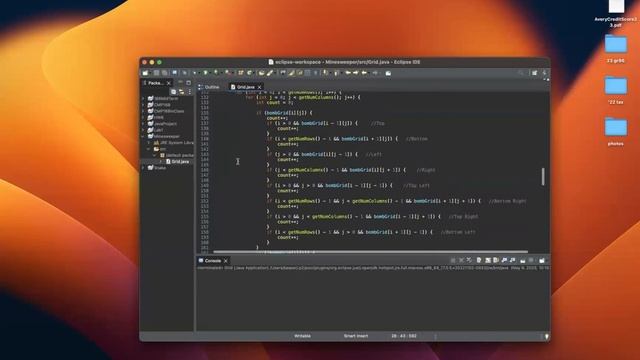Expand the Grid.java tree arrow

(x=161, y=162)
